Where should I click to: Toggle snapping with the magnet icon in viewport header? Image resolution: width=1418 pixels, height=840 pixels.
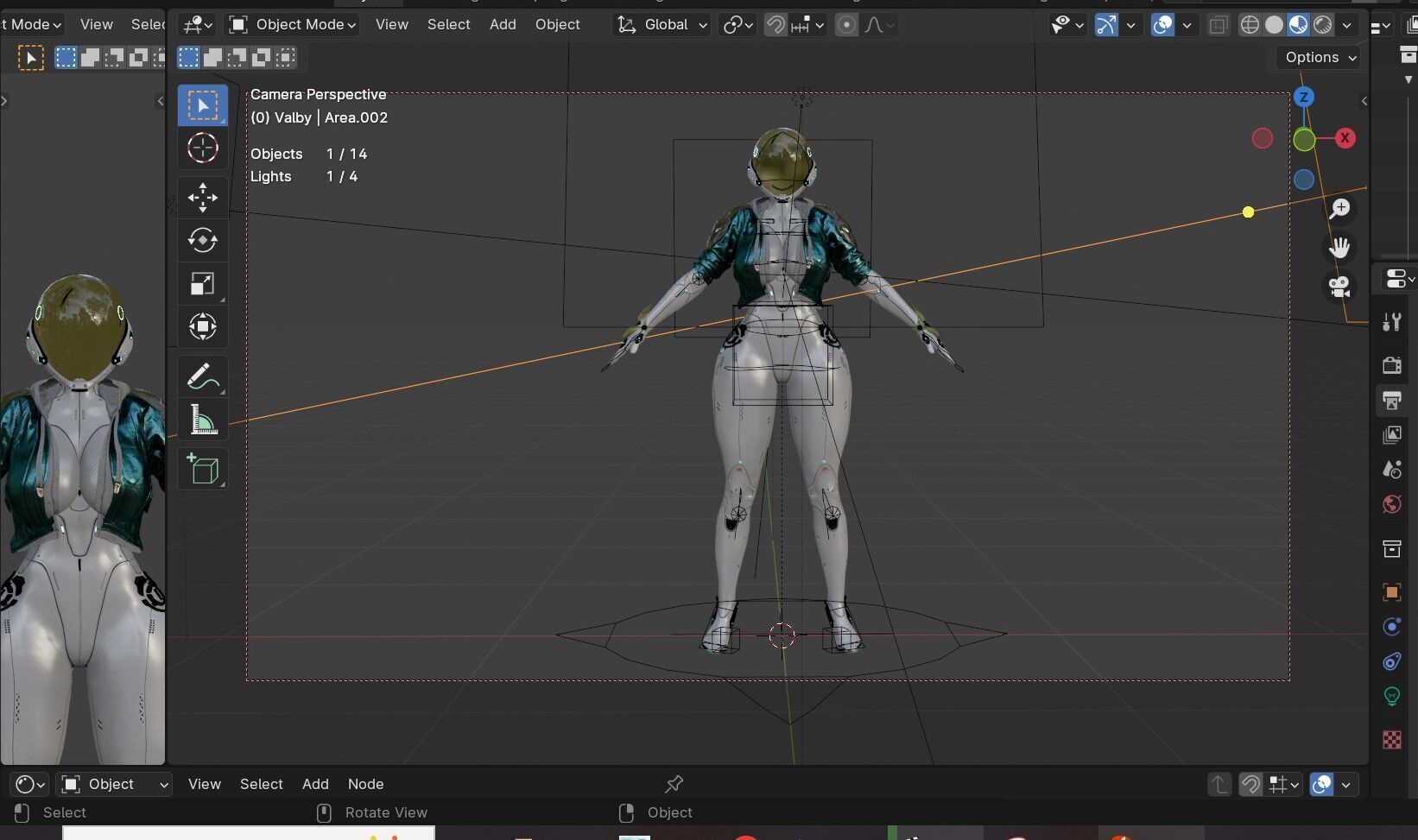coord(775,25)
